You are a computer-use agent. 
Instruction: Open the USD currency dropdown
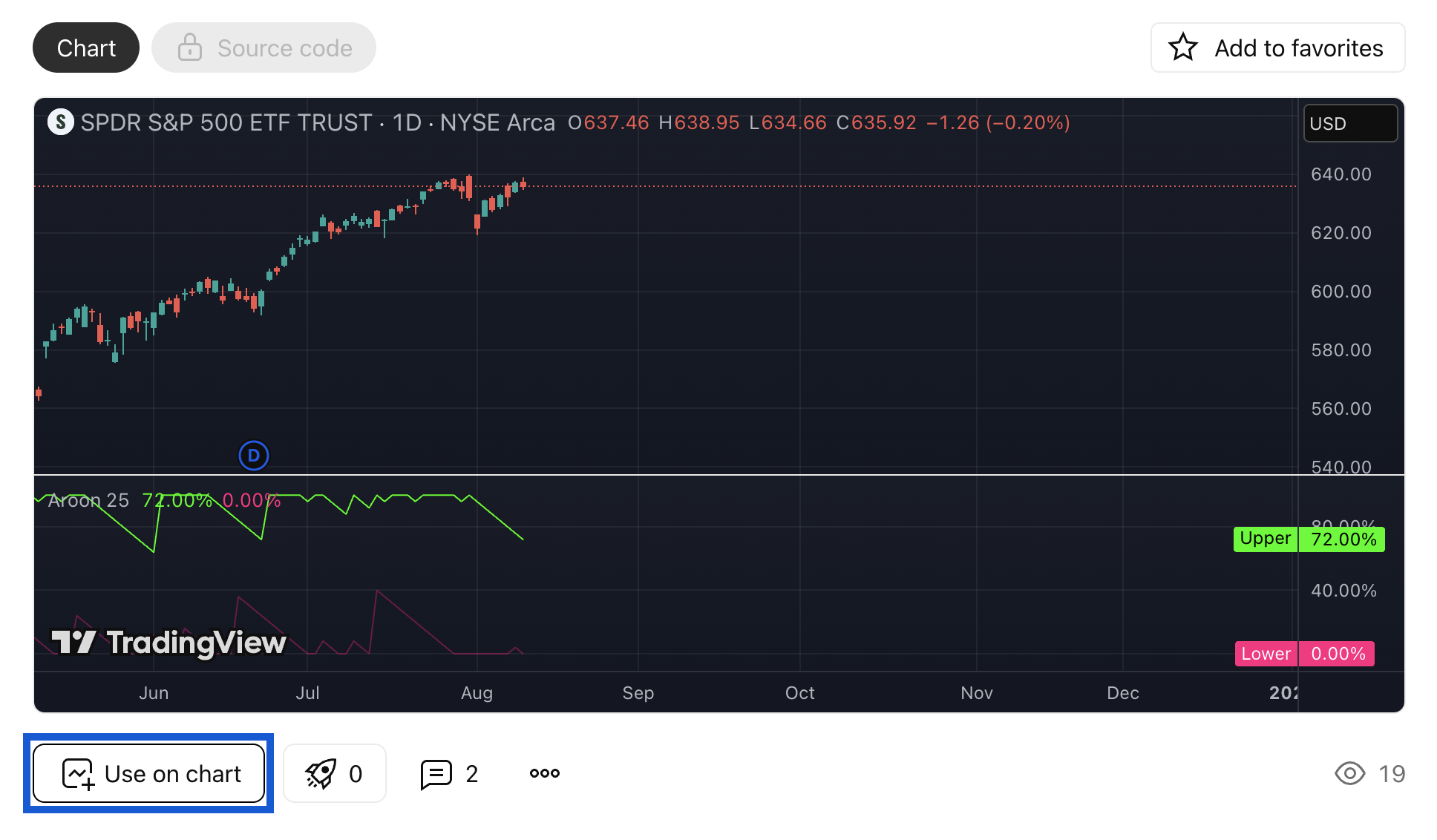tap(1349, 123)
